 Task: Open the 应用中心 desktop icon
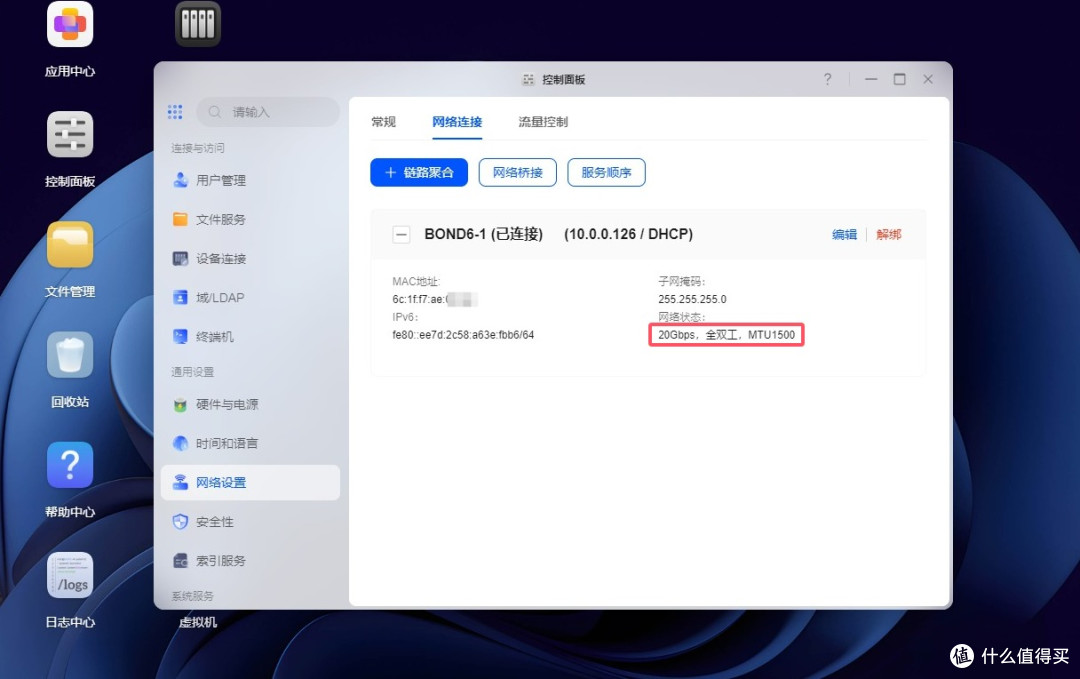click(x=70, y=25)
